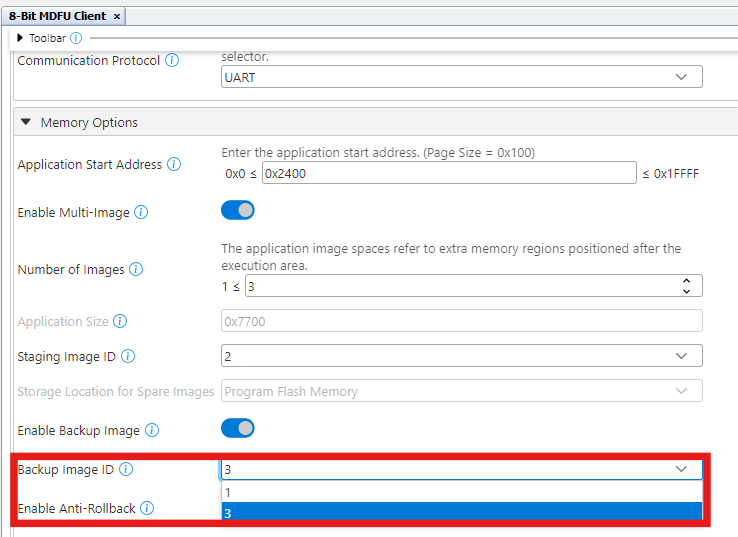Collapse the Memory Options section
The height and width of the screenshot is (537, 738).
[x=26, y=123]
